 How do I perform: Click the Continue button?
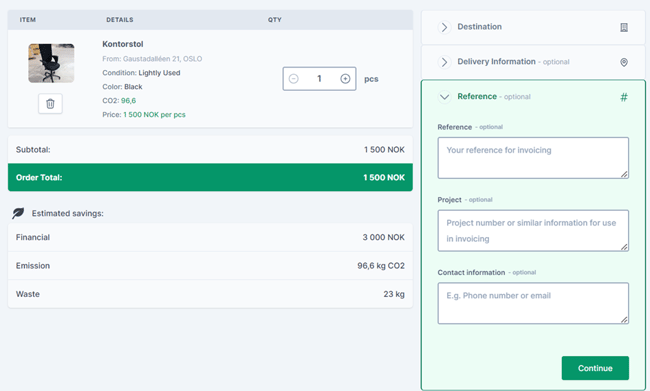point(595,368)
